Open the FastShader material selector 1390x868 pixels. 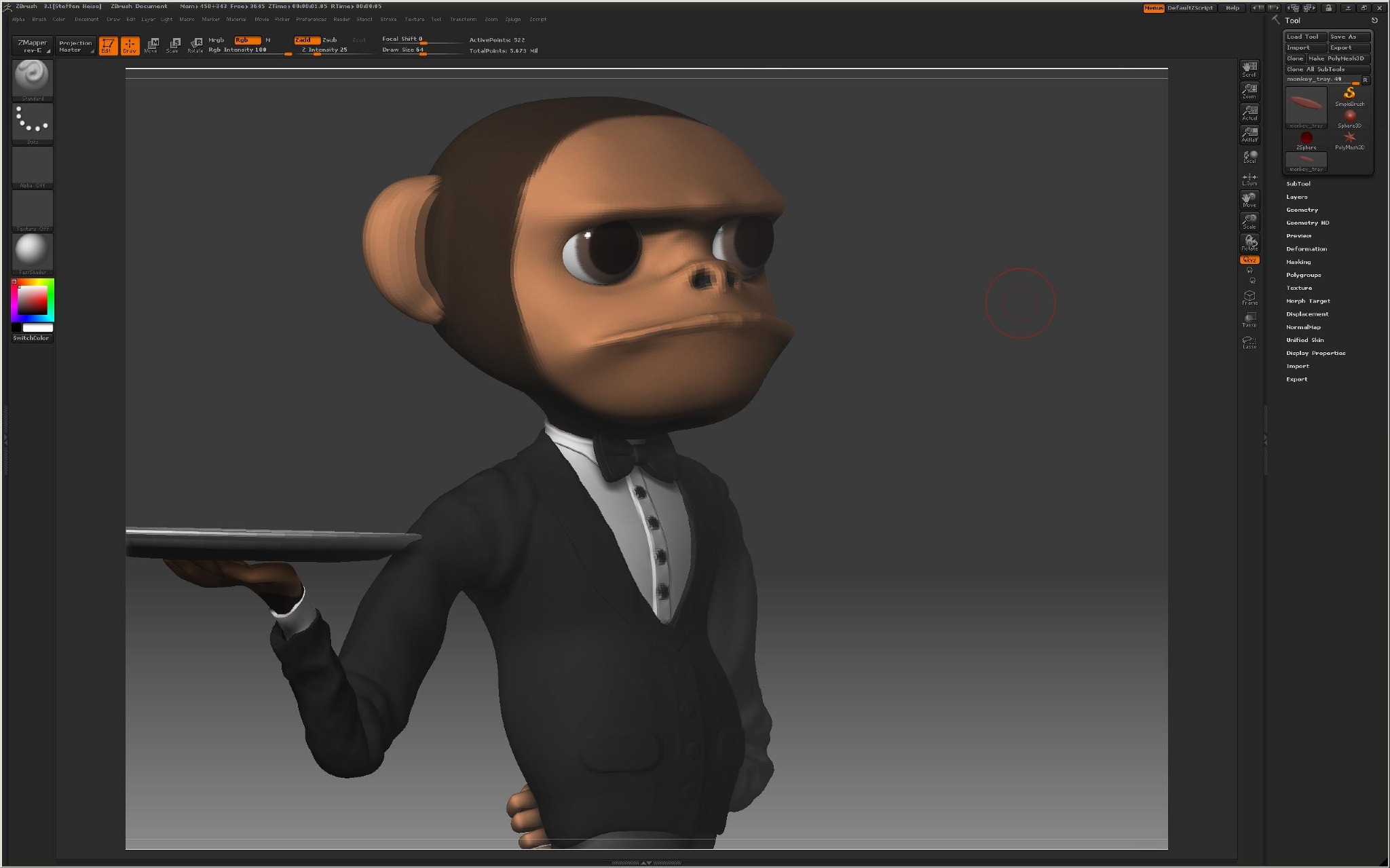31,253
